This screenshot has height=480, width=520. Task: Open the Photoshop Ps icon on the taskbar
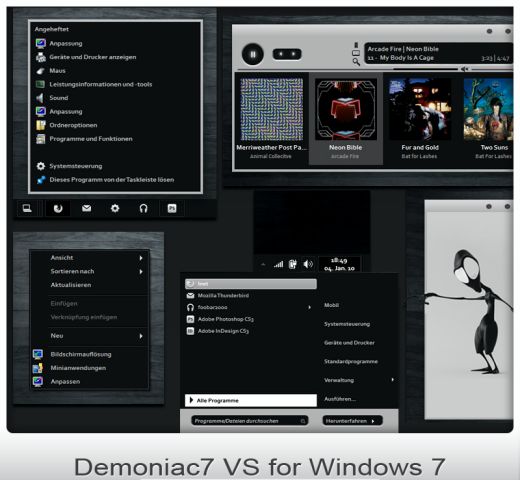(x=172, y=209)
